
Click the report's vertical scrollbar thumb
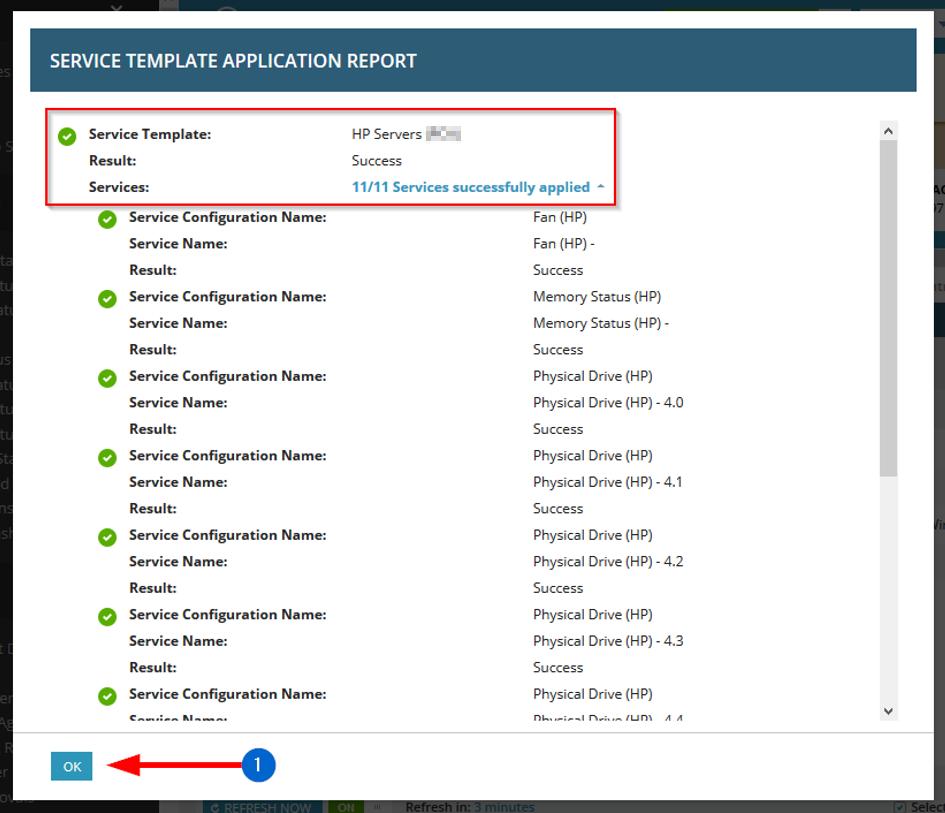[x=888, y=308]
